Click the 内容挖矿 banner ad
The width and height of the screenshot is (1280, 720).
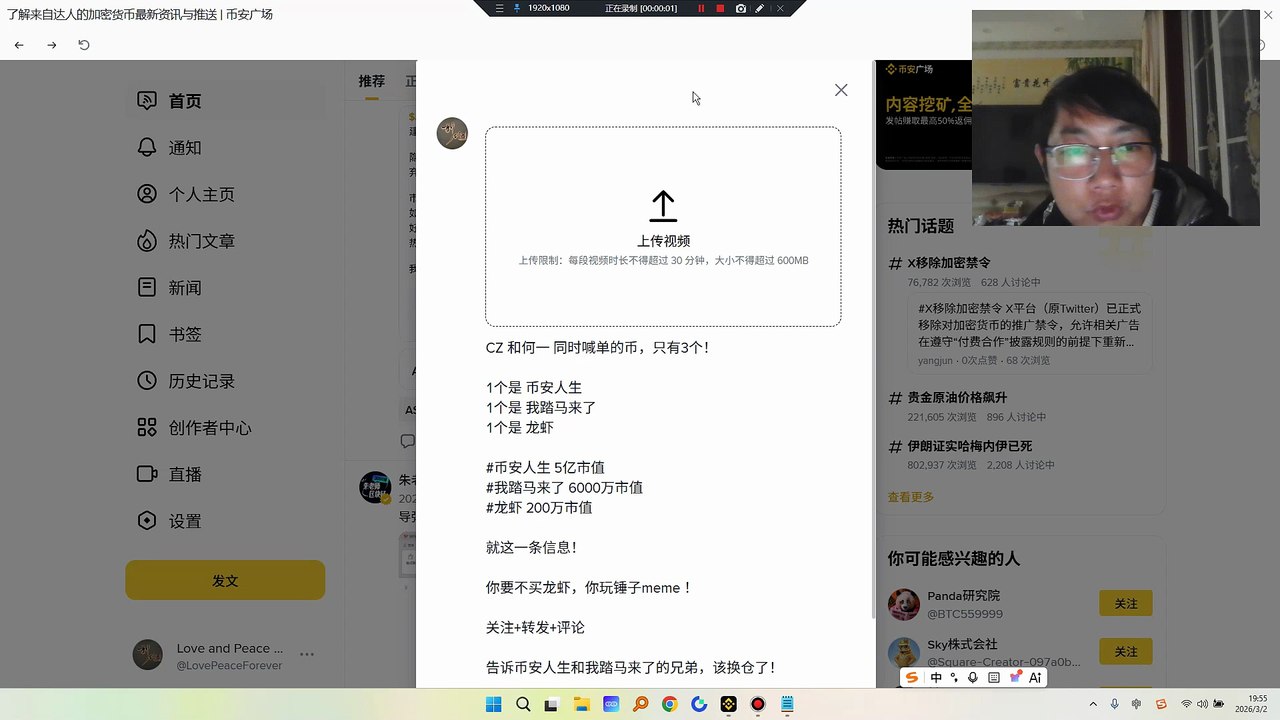tap(925, 114)
